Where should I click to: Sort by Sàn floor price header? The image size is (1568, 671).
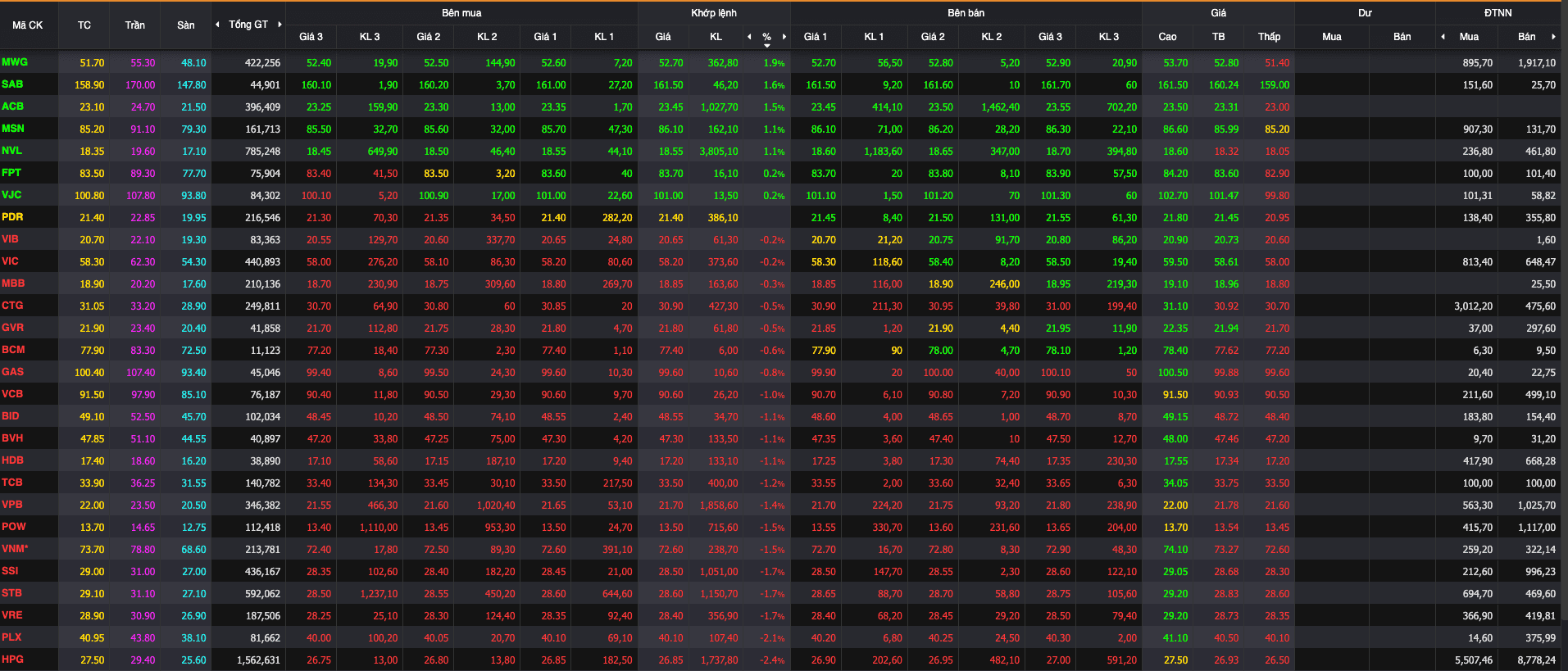186,25
